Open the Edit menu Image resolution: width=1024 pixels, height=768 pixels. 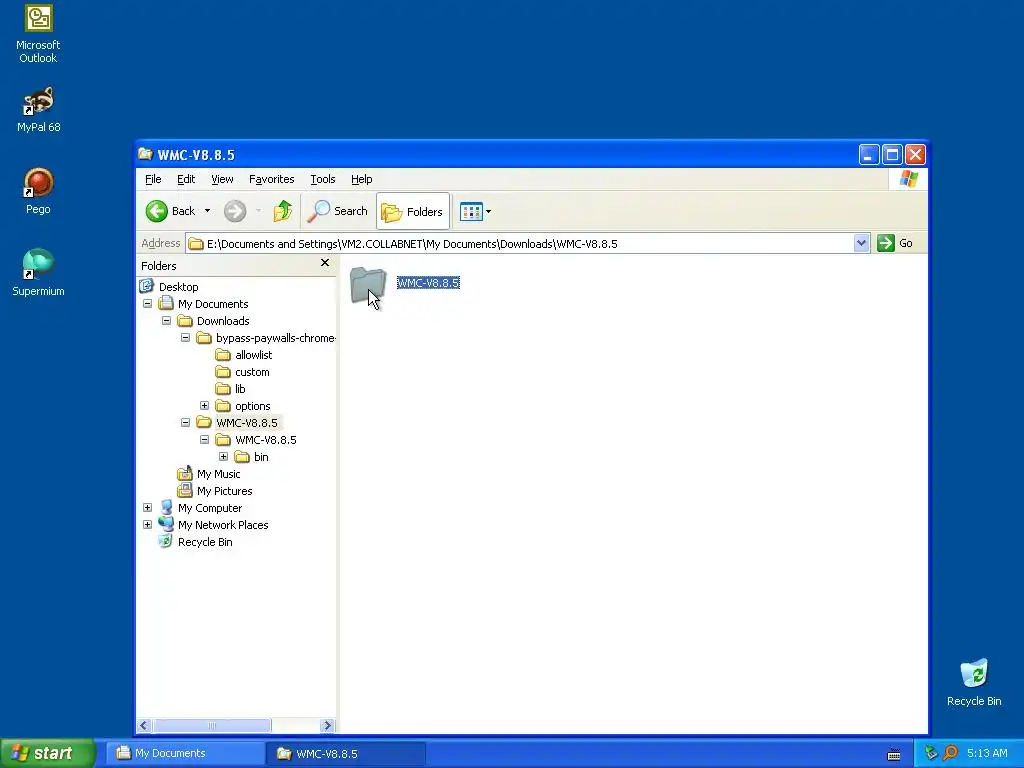186,179
